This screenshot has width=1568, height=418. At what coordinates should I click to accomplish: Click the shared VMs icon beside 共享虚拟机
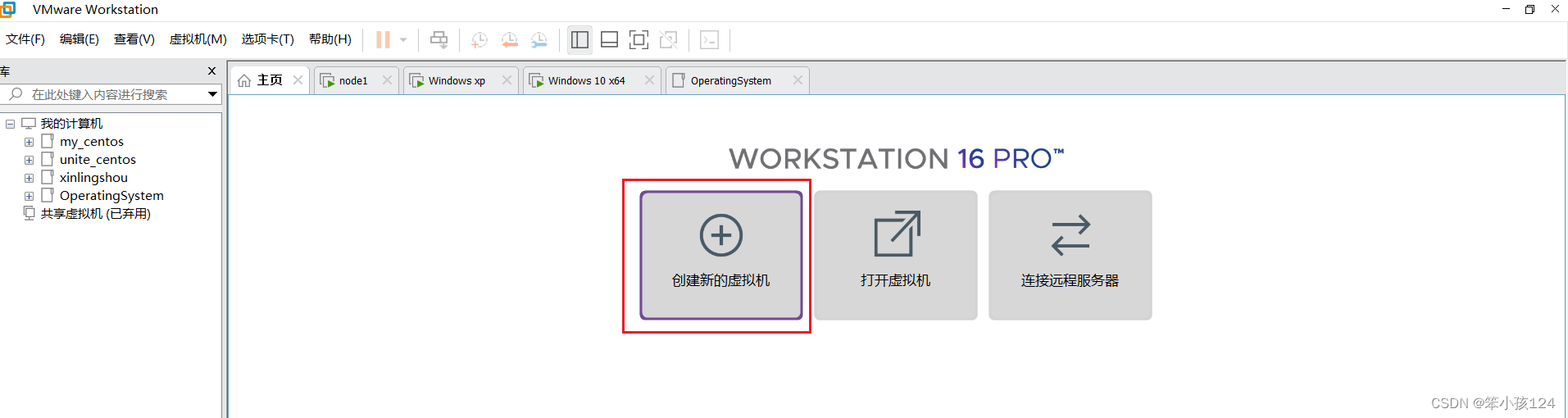[x=29, y=213]
